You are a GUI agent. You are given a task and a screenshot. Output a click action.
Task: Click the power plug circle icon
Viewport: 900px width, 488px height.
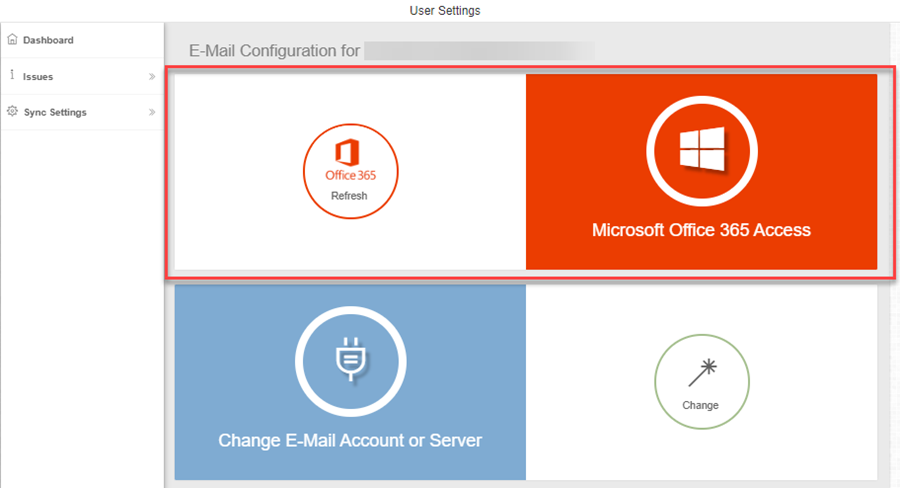coord(351,362)
